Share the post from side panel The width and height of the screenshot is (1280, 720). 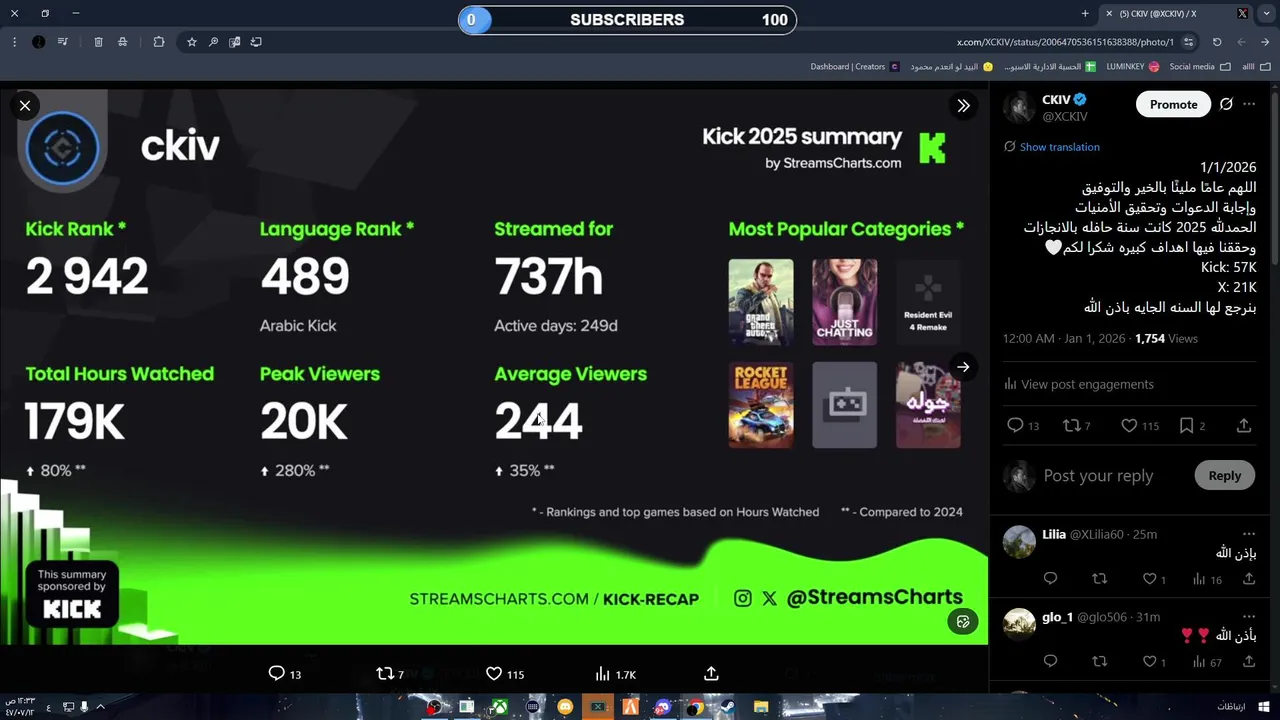click(x=1244, y=425)
